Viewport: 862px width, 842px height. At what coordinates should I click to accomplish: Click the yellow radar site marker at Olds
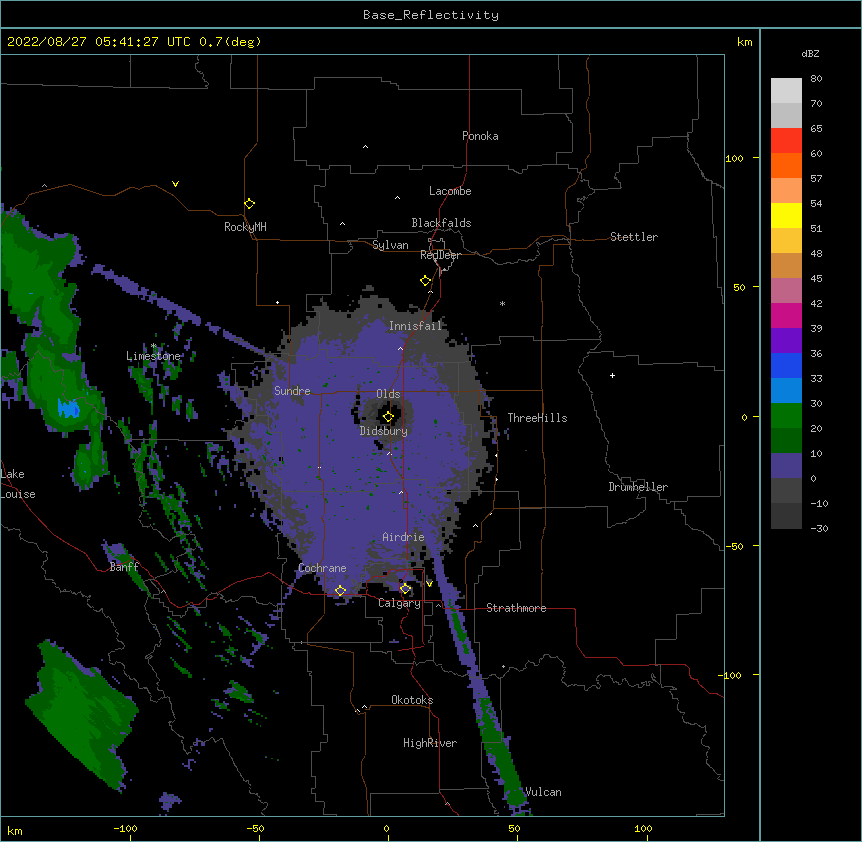pyautogui.click(x=388, y=416)
